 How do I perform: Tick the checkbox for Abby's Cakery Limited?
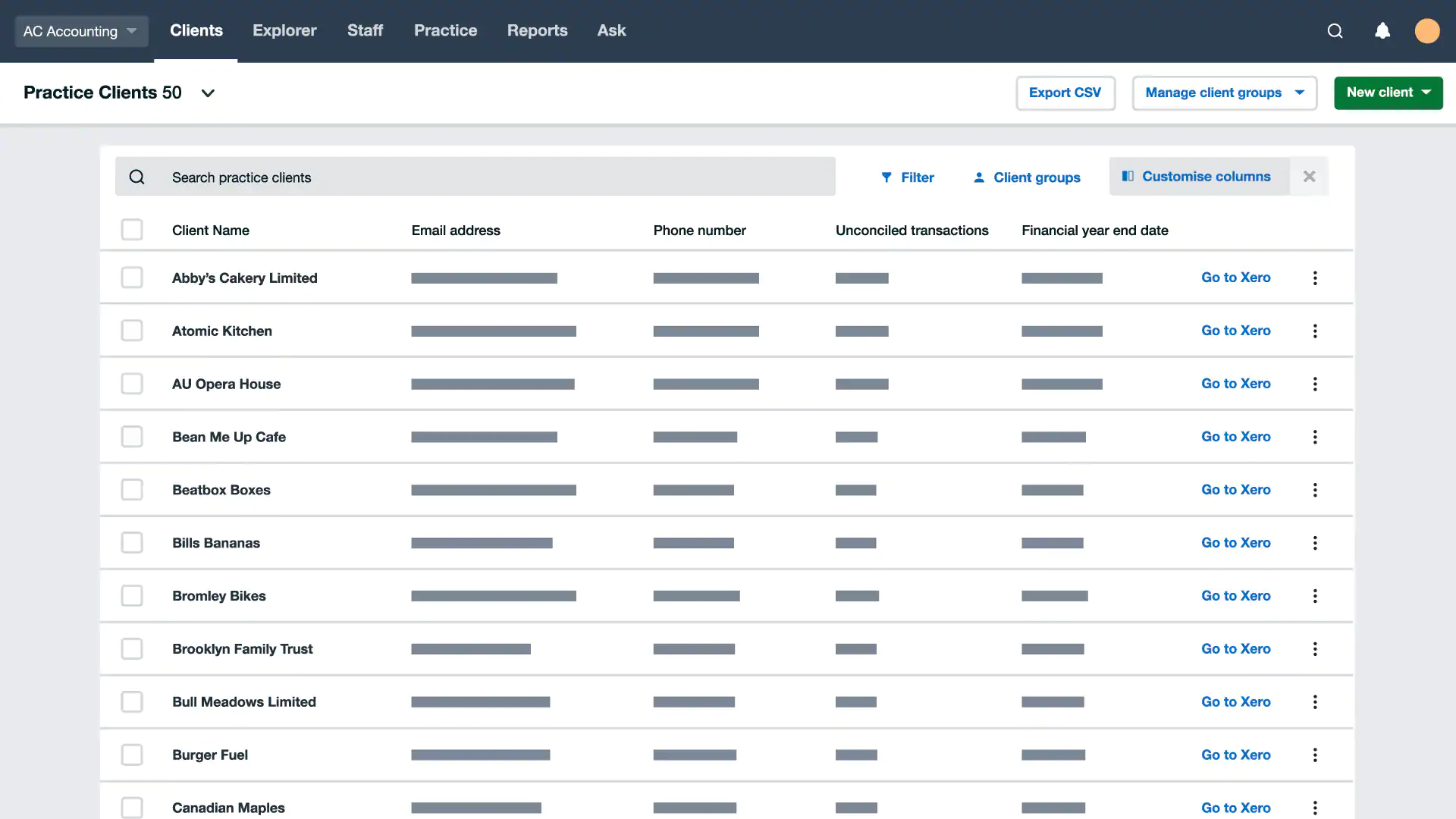[132, 278]
